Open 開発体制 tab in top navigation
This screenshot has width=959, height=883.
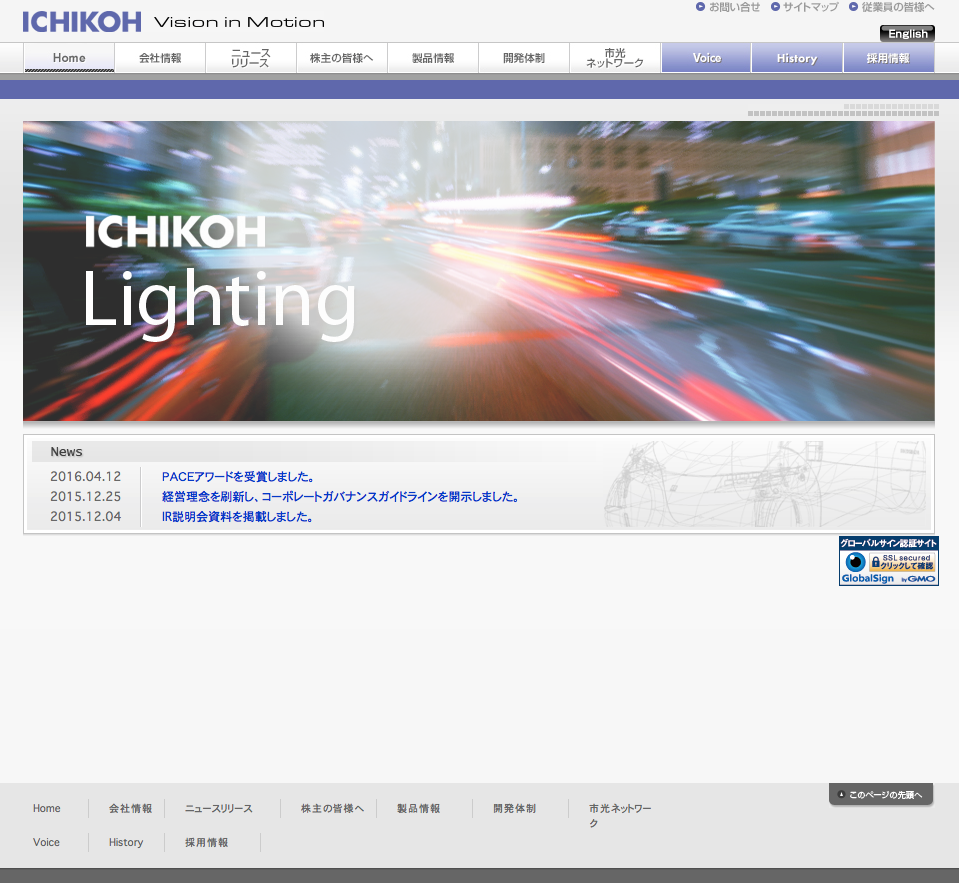(x=524, y=58)
